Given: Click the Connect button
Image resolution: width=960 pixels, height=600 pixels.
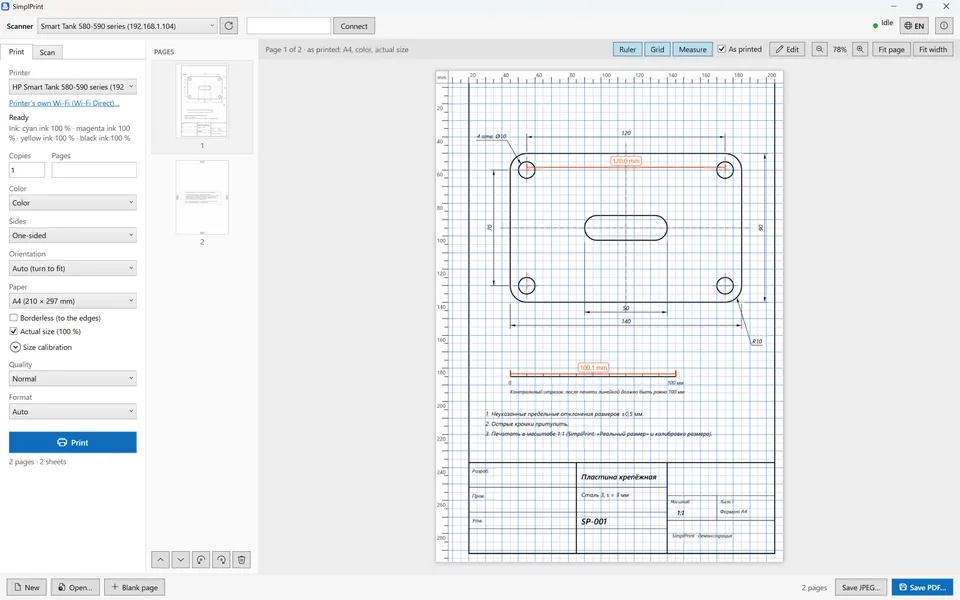Looking at the screenshot, I should (x=354, y=26).
